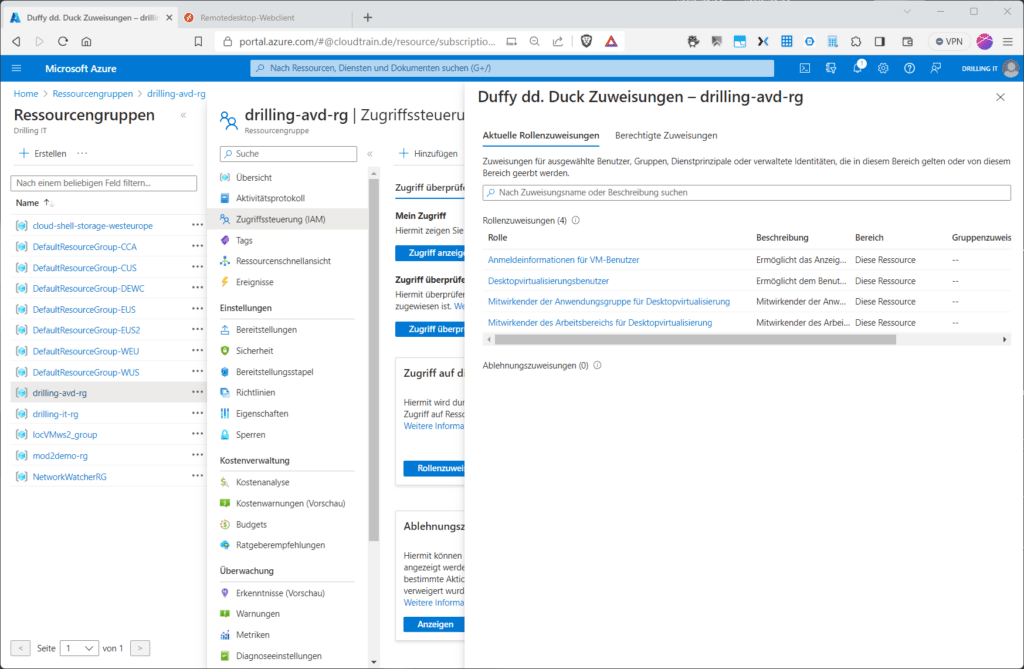The height and width of the screenshot is (669, 1024).
Task: Open Warnungen under Überwachung
Action: tap(258, 613)
